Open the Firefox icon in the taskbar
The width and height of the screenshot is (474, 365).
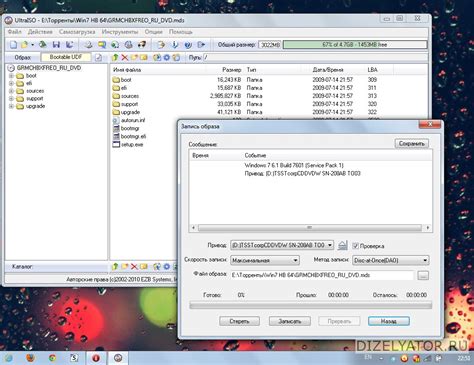click(30, 358)
